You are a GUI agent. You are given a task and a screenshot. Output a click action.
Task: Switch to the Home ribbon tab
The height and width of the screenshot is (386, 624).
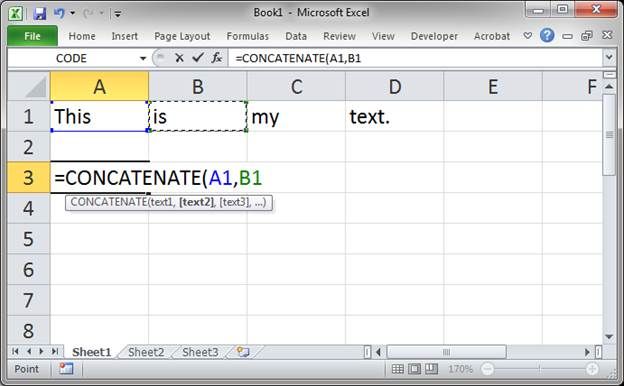(82, 36)
